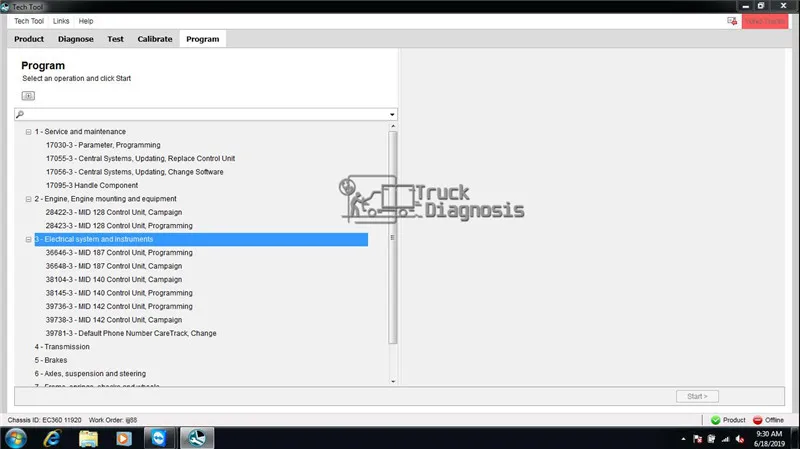Collapse 1 - Service and maintenance node
Viewport: 800px width, 449px height.
tap(29, 132)
